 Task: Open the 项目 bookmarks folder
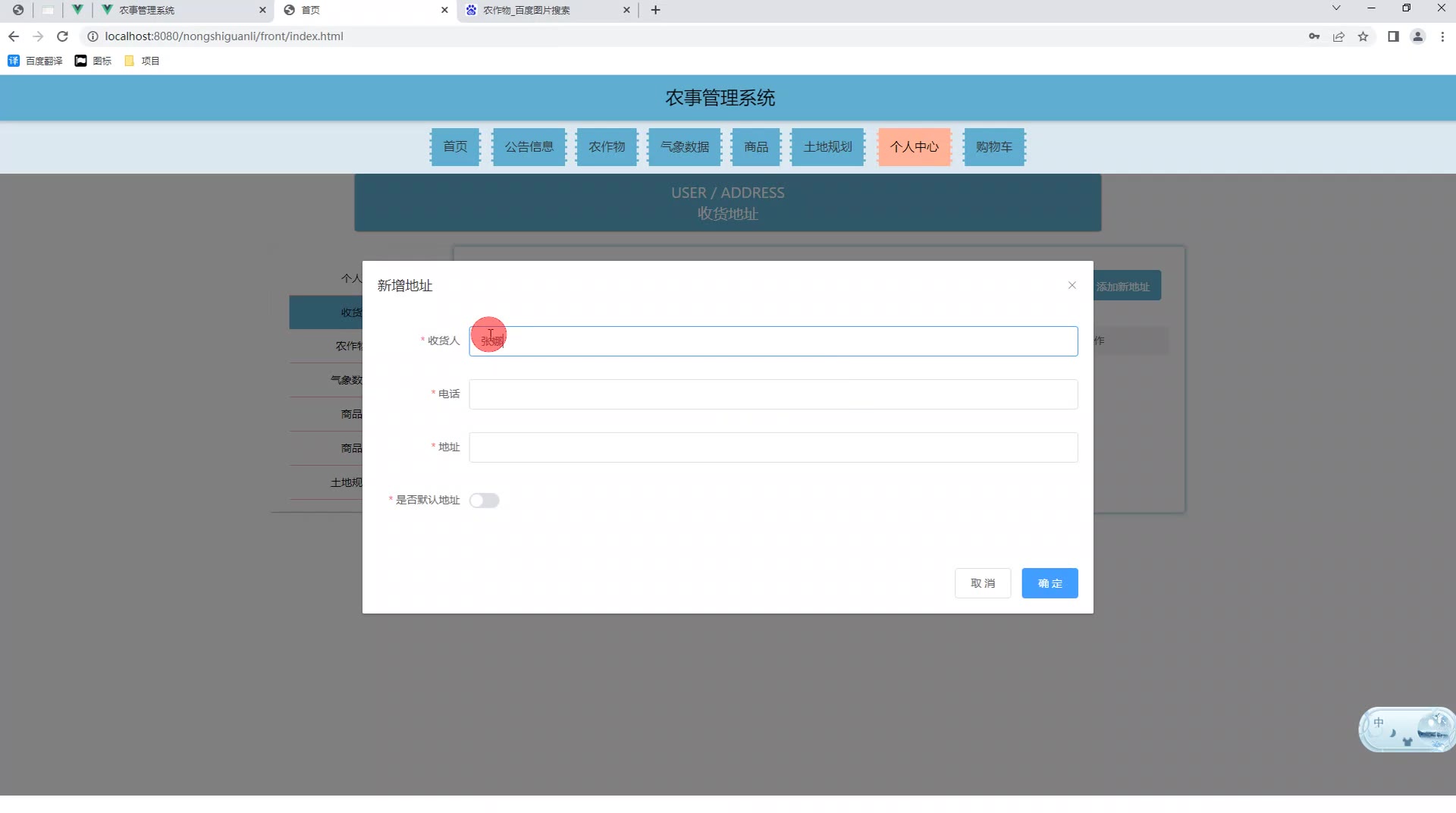click(x=142, y=61)
